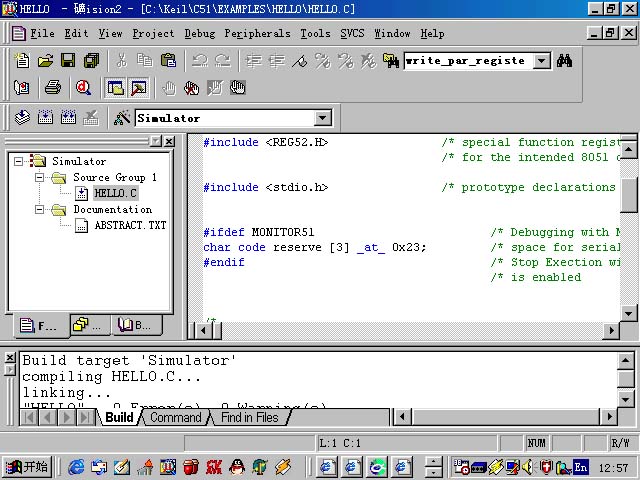The image size is (640, 480).
Task: Open a file with the folder icon
Action: pyautogui.click(x=45, y=61)
